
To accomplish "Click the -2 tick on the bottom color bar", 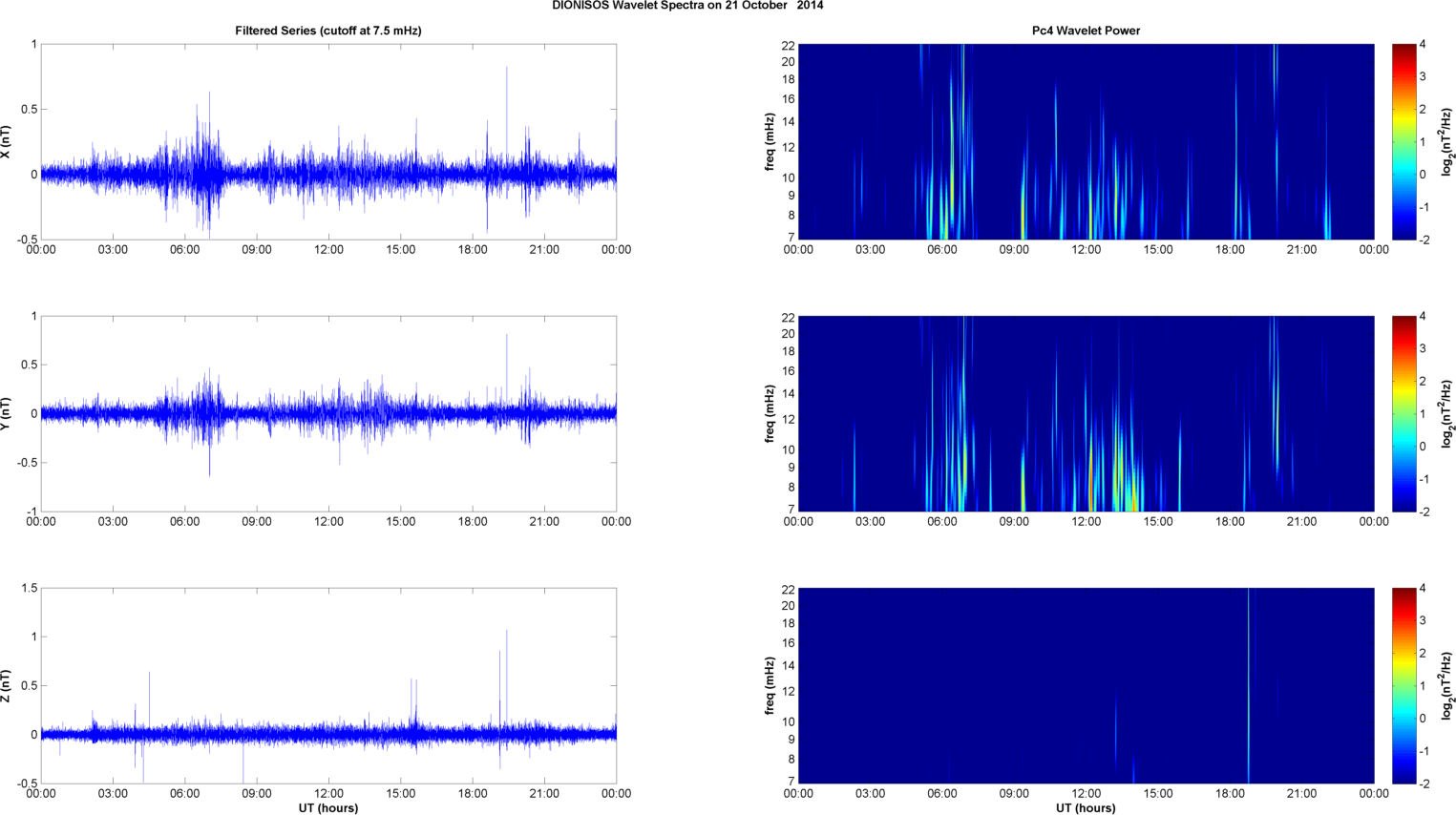I will point(1424,784).
